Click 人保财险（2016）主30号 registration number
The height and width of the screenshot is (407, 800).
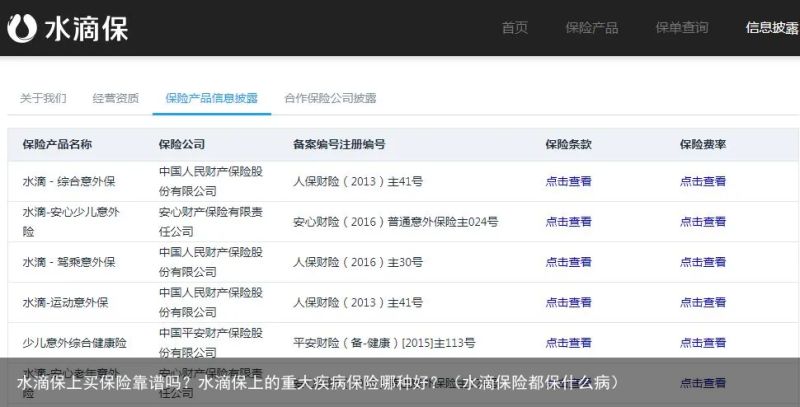[x=358, y=262]
